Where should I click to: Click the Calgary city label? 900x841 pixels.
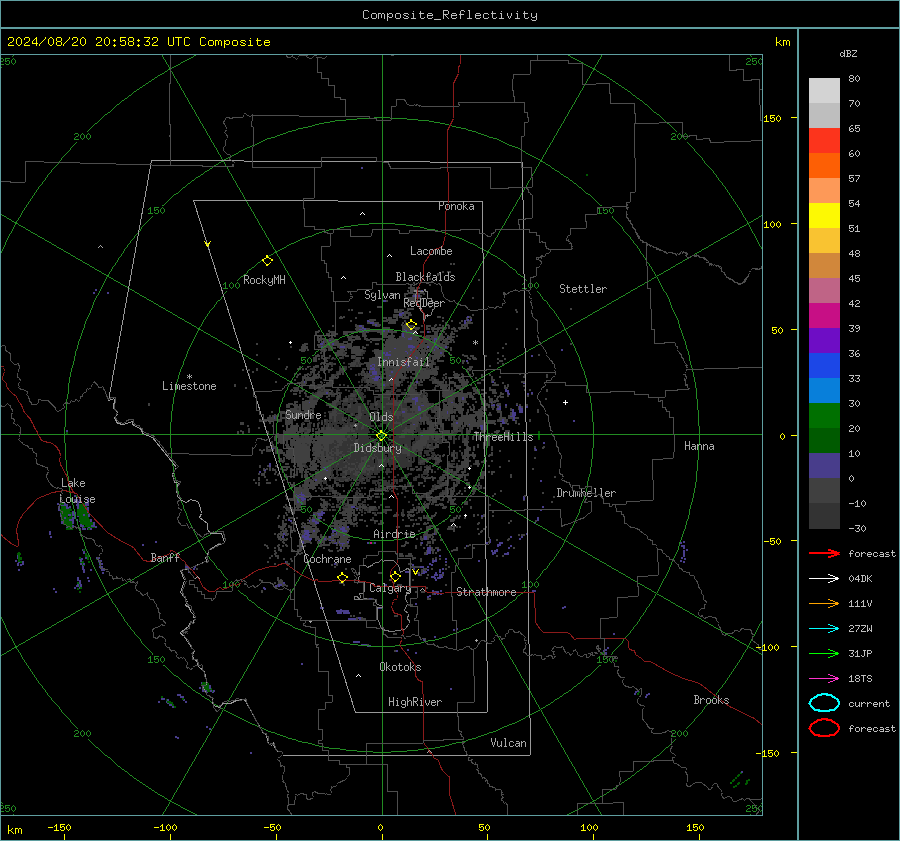point(390,588)
